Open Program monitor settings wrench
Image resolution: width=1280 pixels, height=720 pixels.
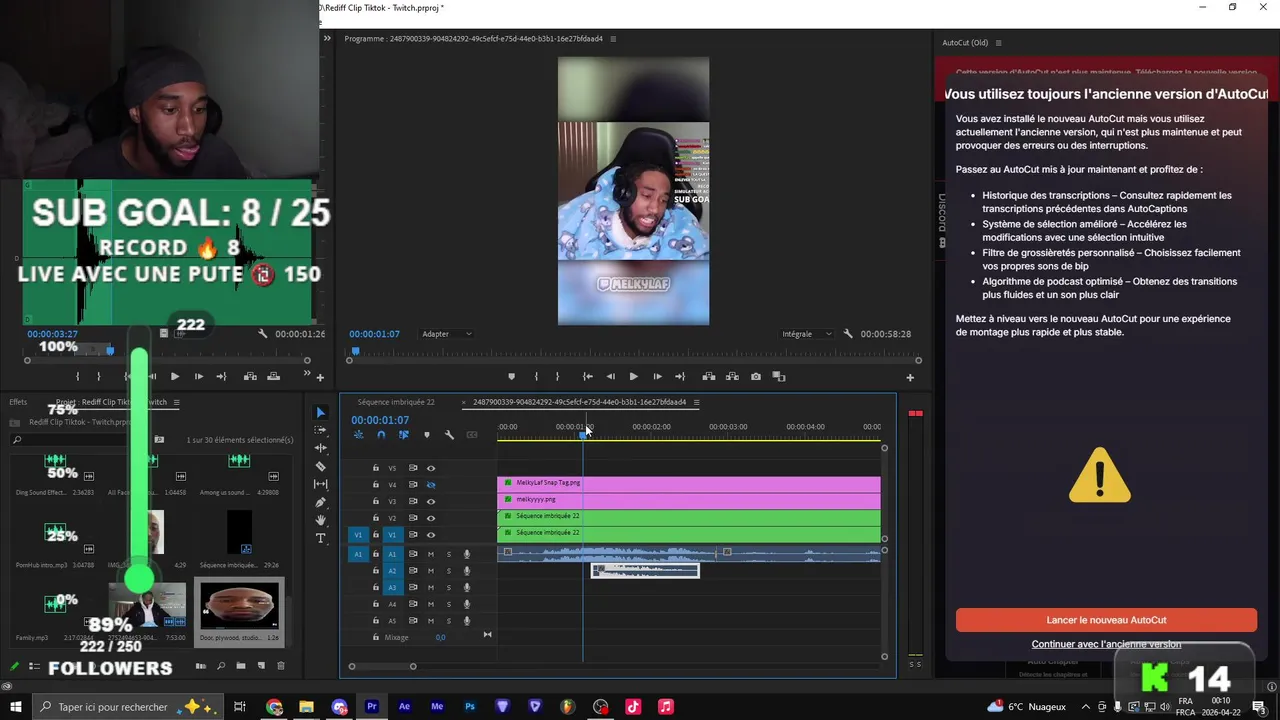847,334
